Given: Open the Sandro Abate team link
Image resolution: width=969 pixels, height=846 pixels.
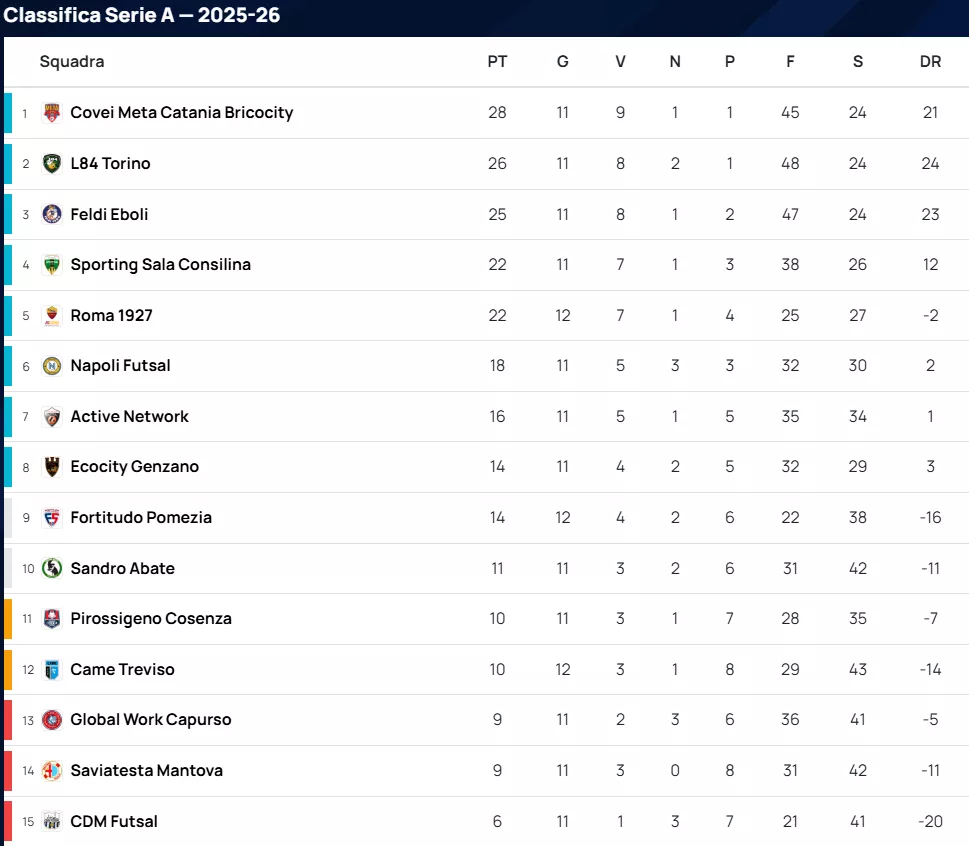Looking at the screenshot, I should click(x=122, y=568).
